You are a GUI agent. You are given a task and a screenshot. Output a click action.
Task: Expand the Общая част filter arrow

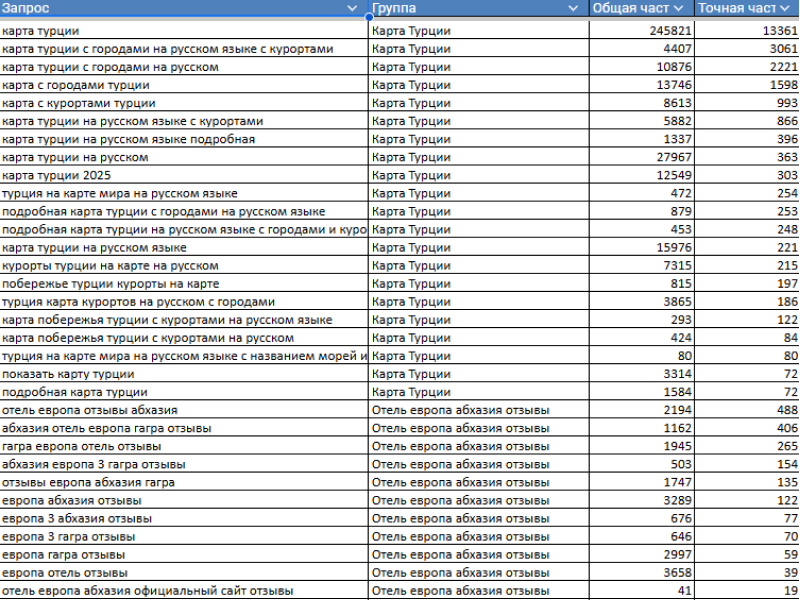681,8
